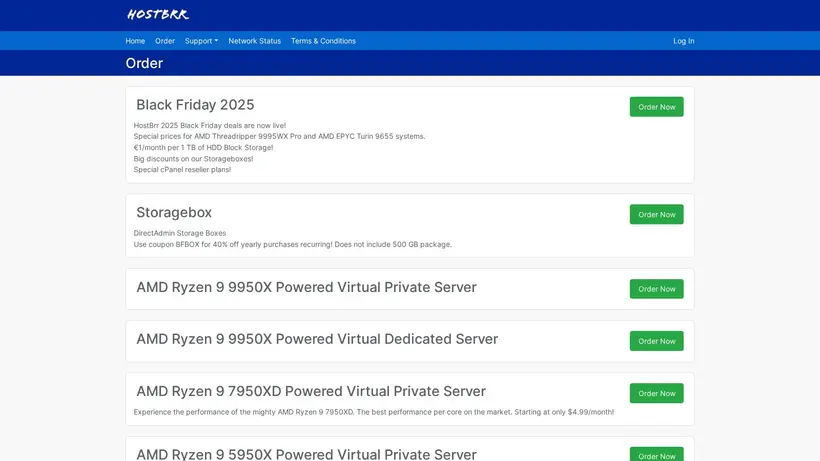Image resolution: width=820 pixels, height=461 pixels.
Task: Select the Black Friday 2025 heading
Action: tap(195, 105)
